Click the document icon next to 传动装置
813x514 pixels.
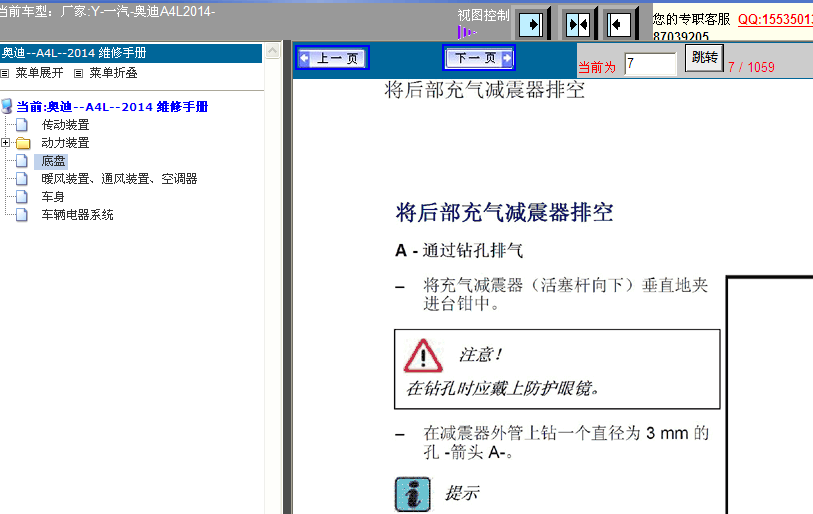pyautogui.click(x=22, y=125)
